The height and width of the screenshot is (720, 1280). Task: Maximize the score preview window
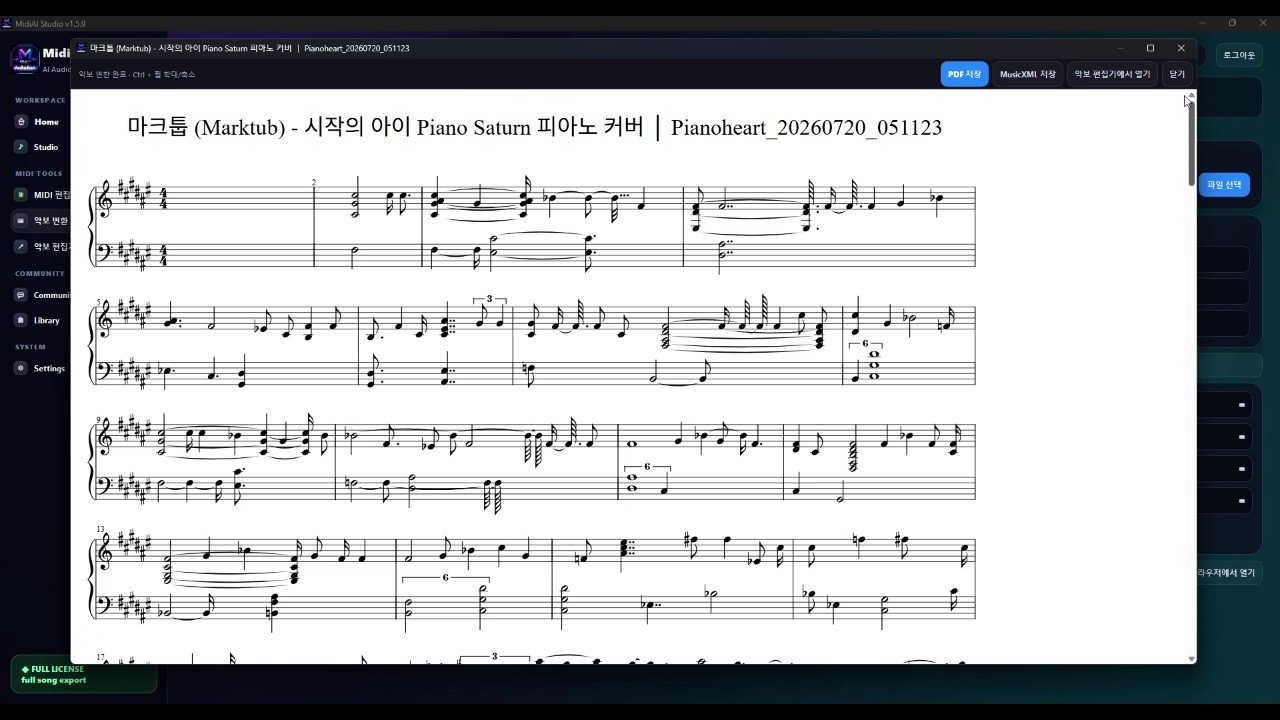point(1150,48)
